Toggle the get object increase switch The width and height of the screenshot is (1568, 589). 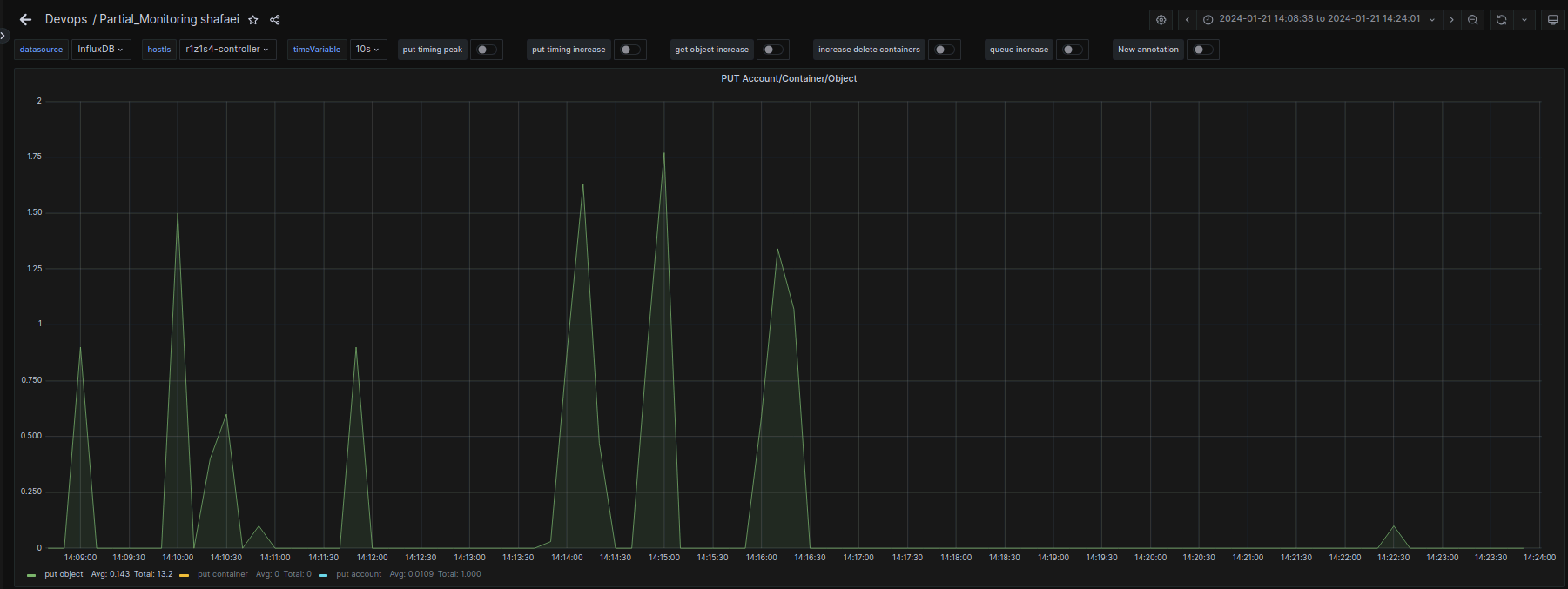tap(772, 50)
